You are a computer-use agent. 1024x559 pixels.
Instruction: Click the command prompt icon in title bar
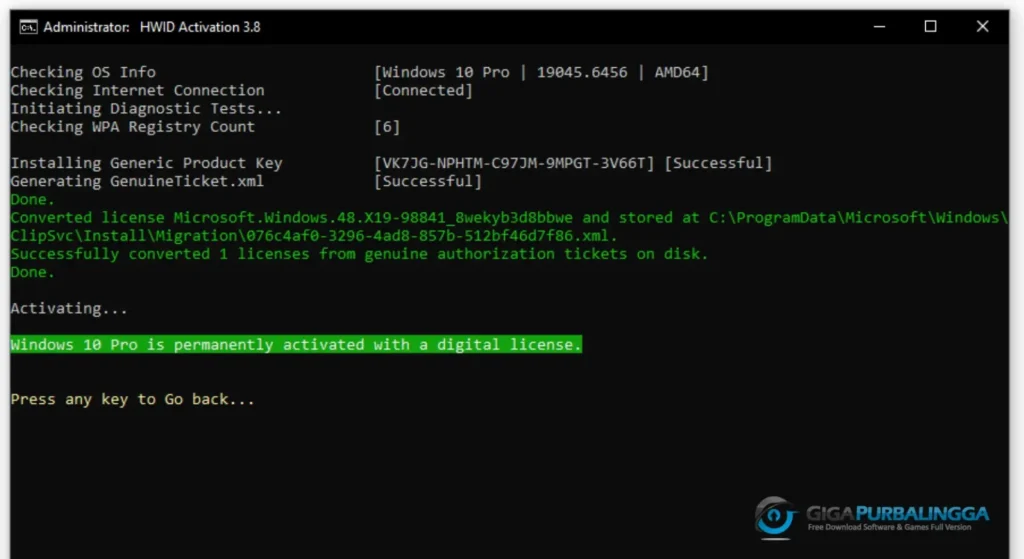[28, 27]
